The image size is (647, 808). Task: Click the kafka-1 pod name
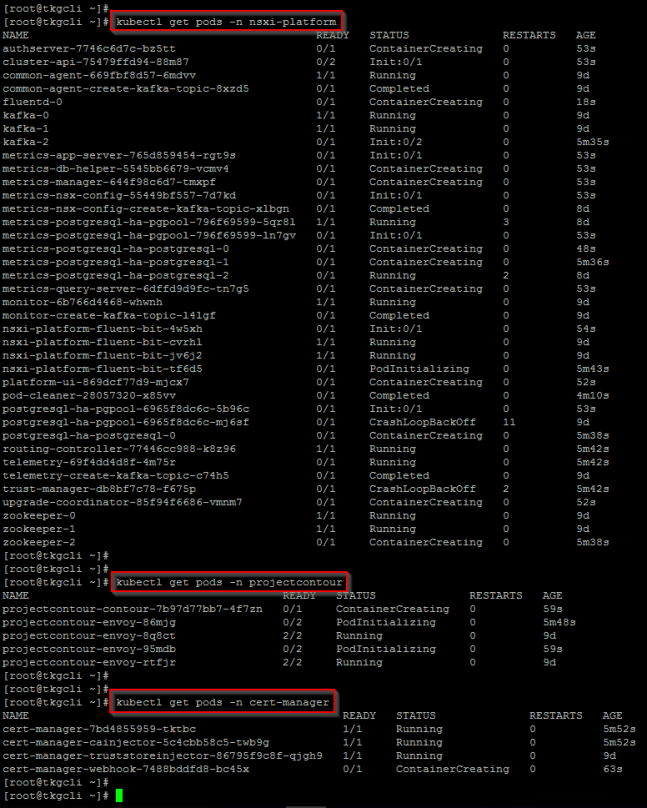coord(26,129)
